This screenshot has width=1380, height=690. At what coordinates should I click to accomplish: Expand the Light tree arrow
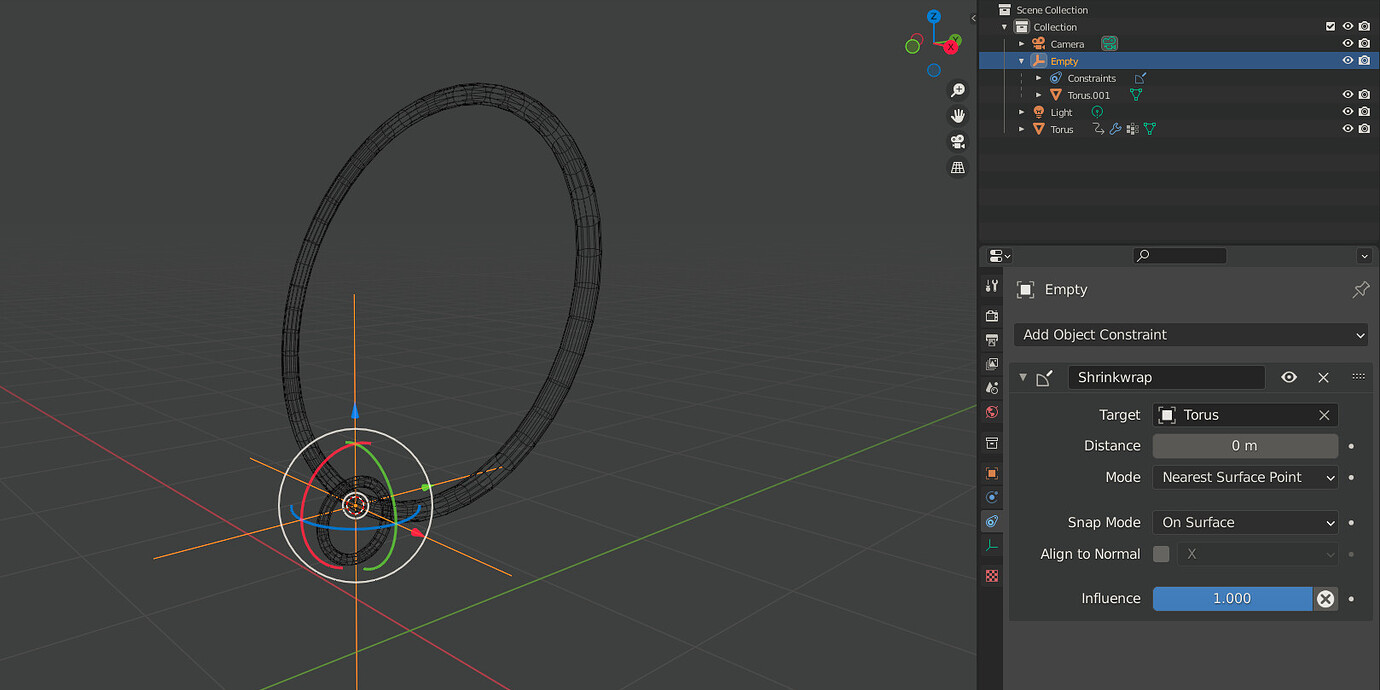tap(1022, 112)
